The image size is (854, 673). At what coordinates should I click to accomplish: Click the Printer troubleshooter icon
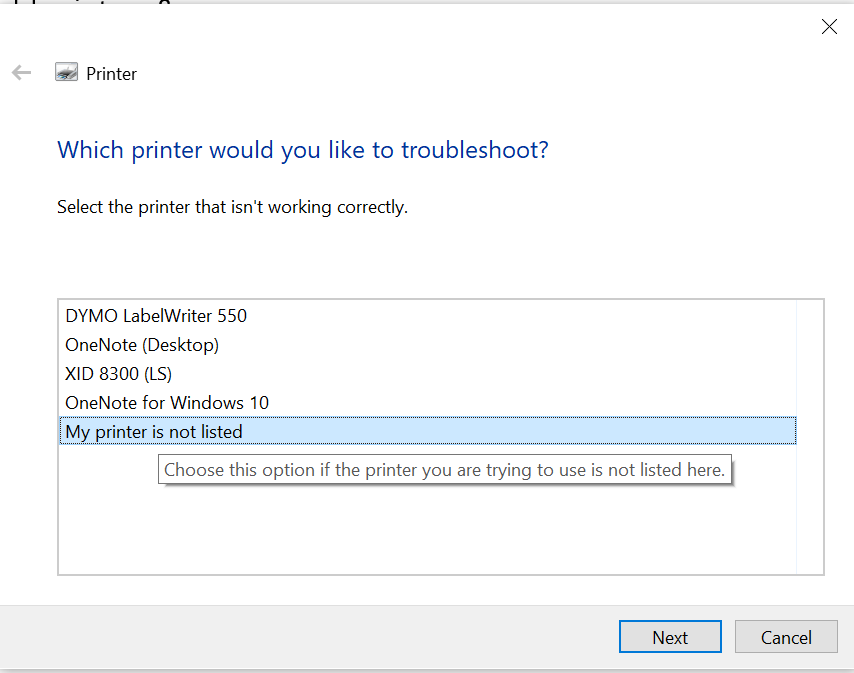66,72
